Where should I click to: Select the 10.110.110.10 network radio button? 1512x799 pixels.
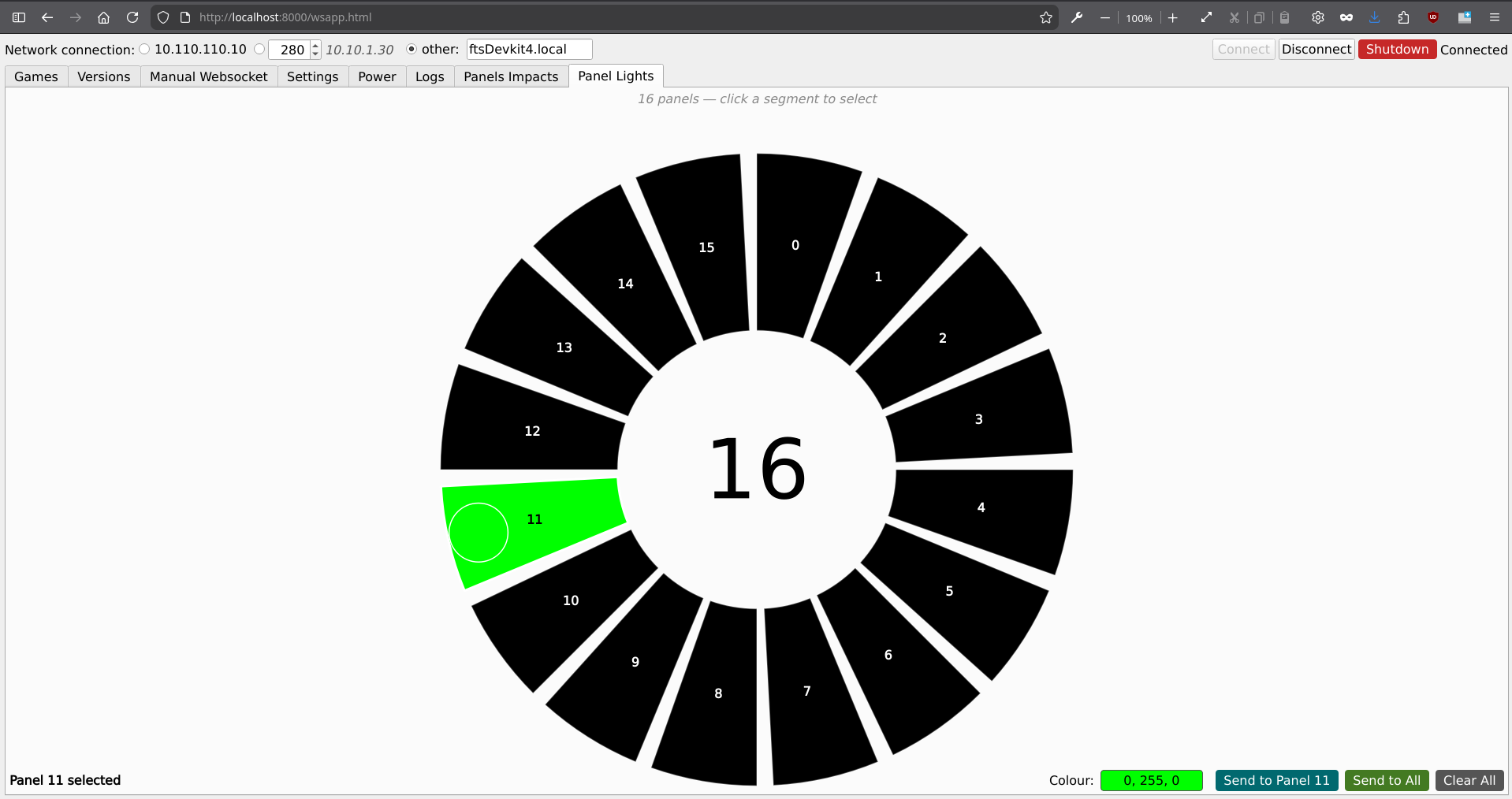pyautogui.click(x=144, y=49)
